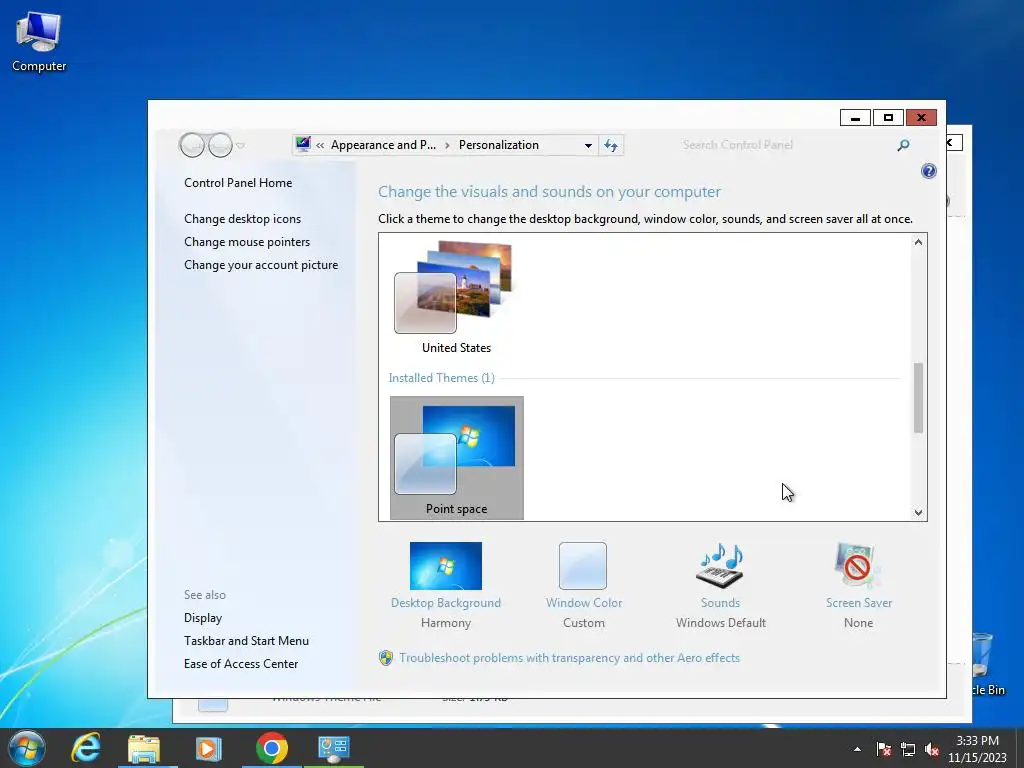Click the Control Panel icon in address bar

pos(303,144)
